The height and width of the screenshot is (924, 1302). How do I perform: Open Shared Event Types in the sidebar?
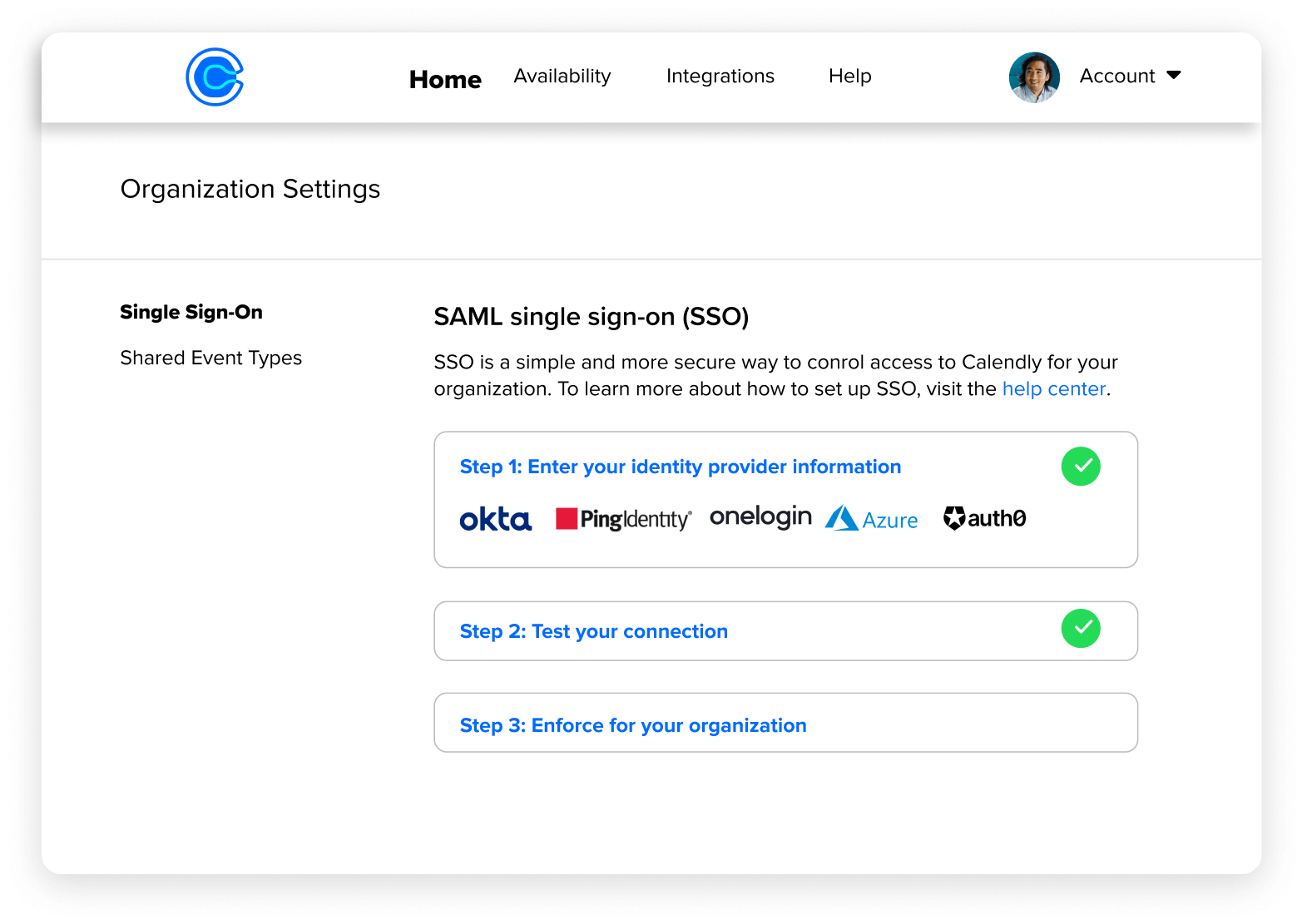pyautogui.click(x=211, y=358)
